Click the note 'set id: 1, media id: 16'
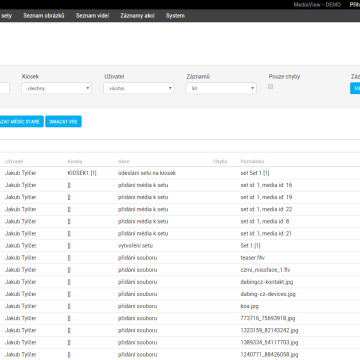The height and width of the screenshot is (360, 360). point(266,185)
